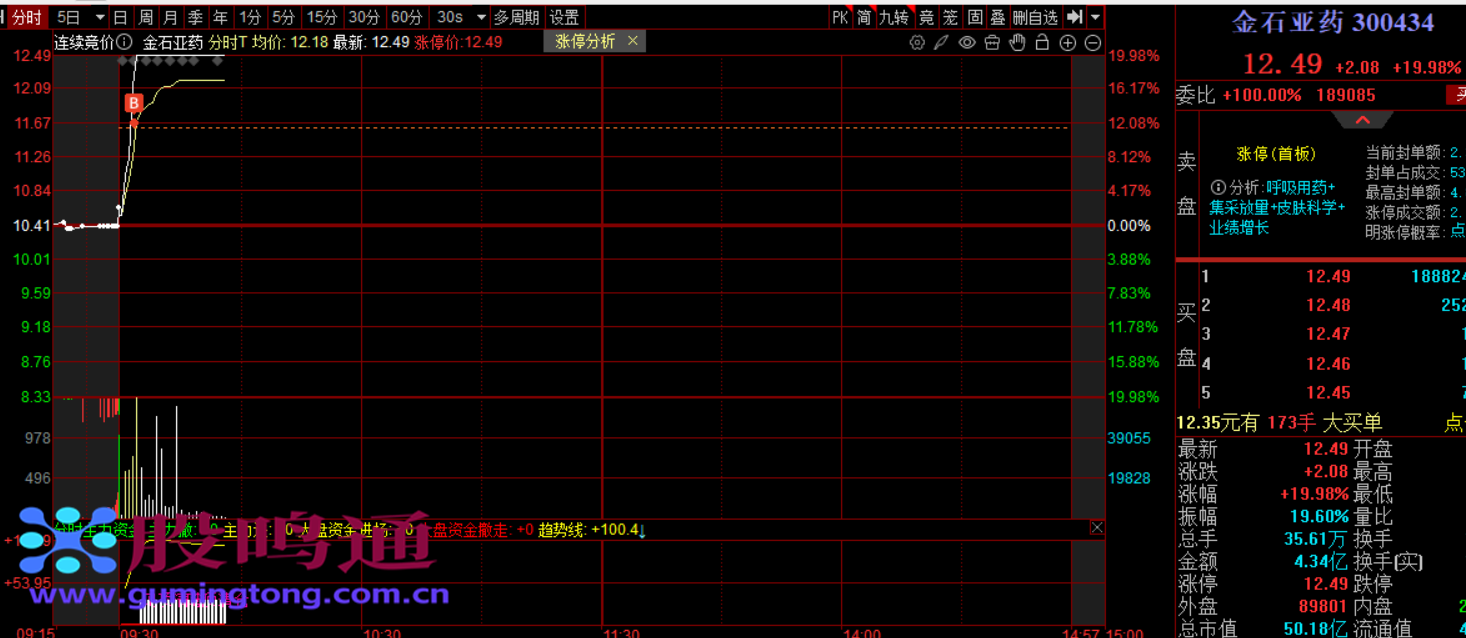
Task: Collapse the sell panel with chevron
Action: [x=1362, y=119]
